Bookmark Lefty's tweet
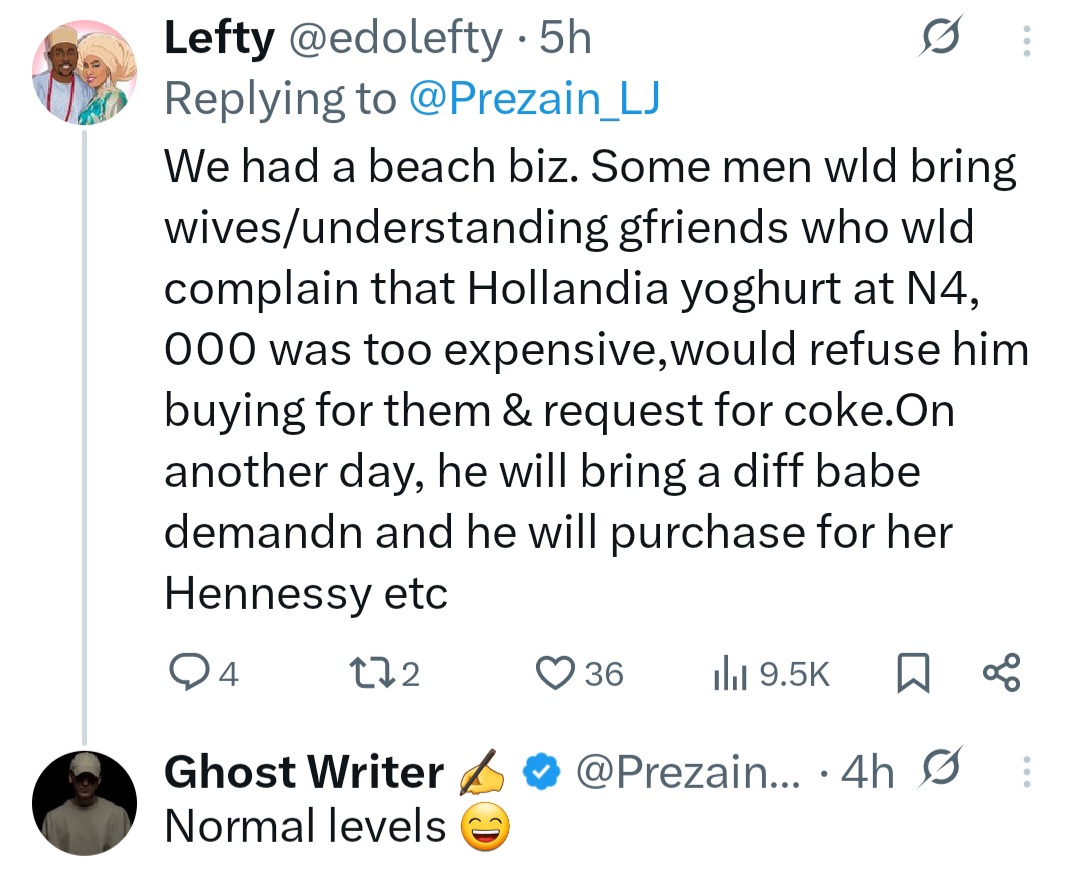Screen dimensions: 1080x880 pyautogui.click(x=911, y=674)
